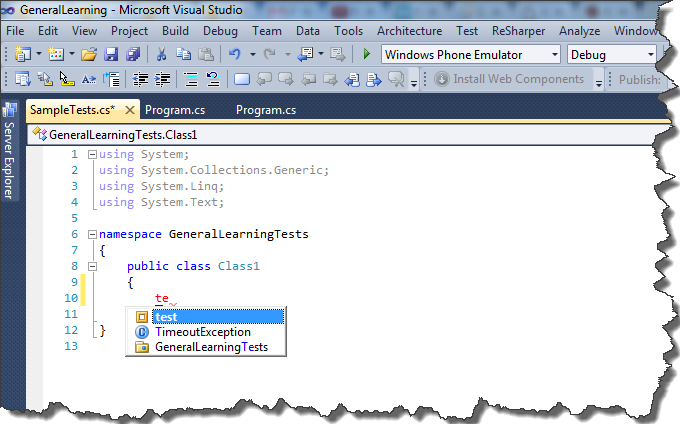Click the Decrease Line Indent icon
680x424 pixels.
(x=140, y=79)
